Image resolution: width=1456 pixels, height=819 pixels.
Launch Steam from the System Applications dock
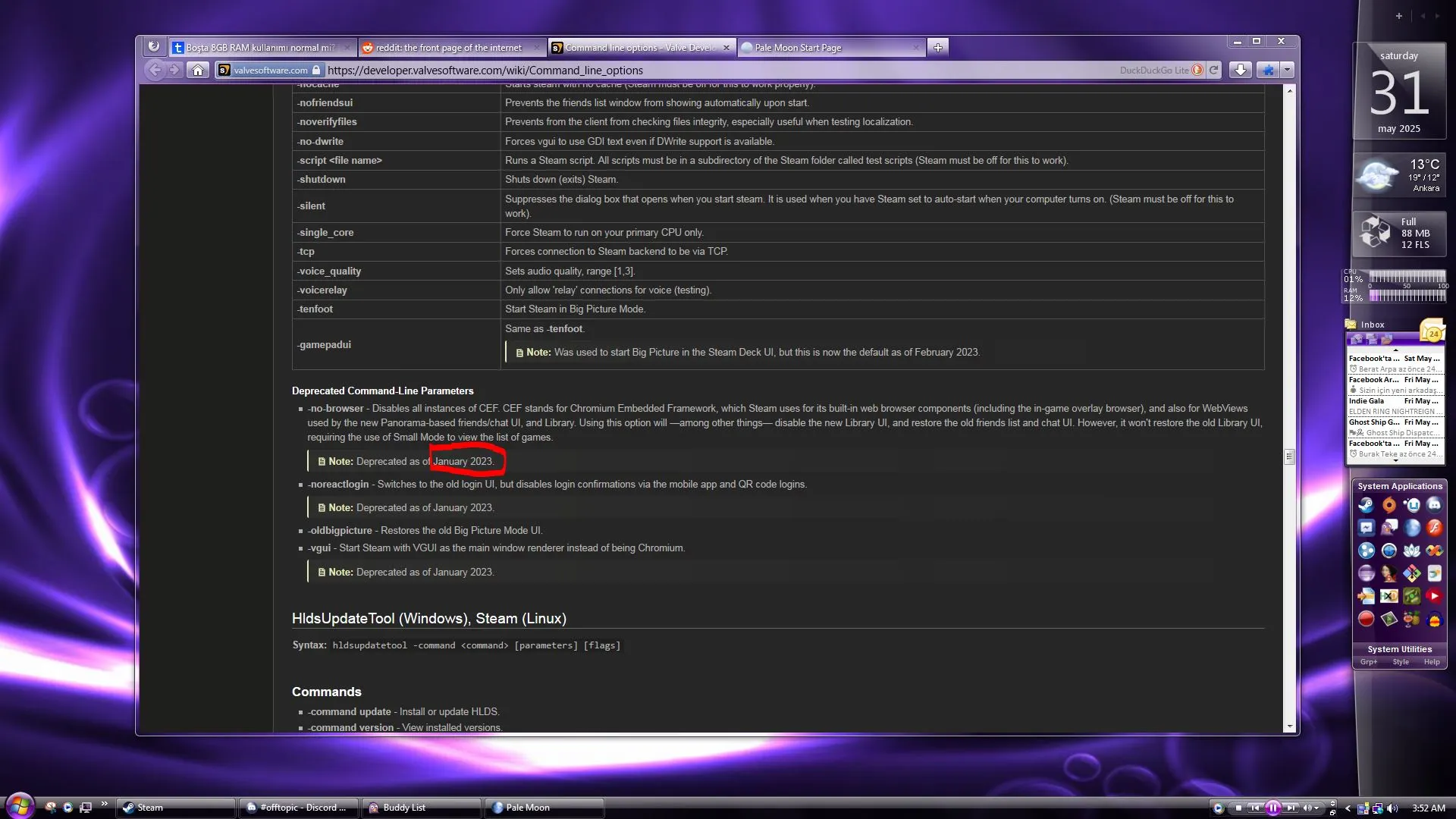[1366, 505]
